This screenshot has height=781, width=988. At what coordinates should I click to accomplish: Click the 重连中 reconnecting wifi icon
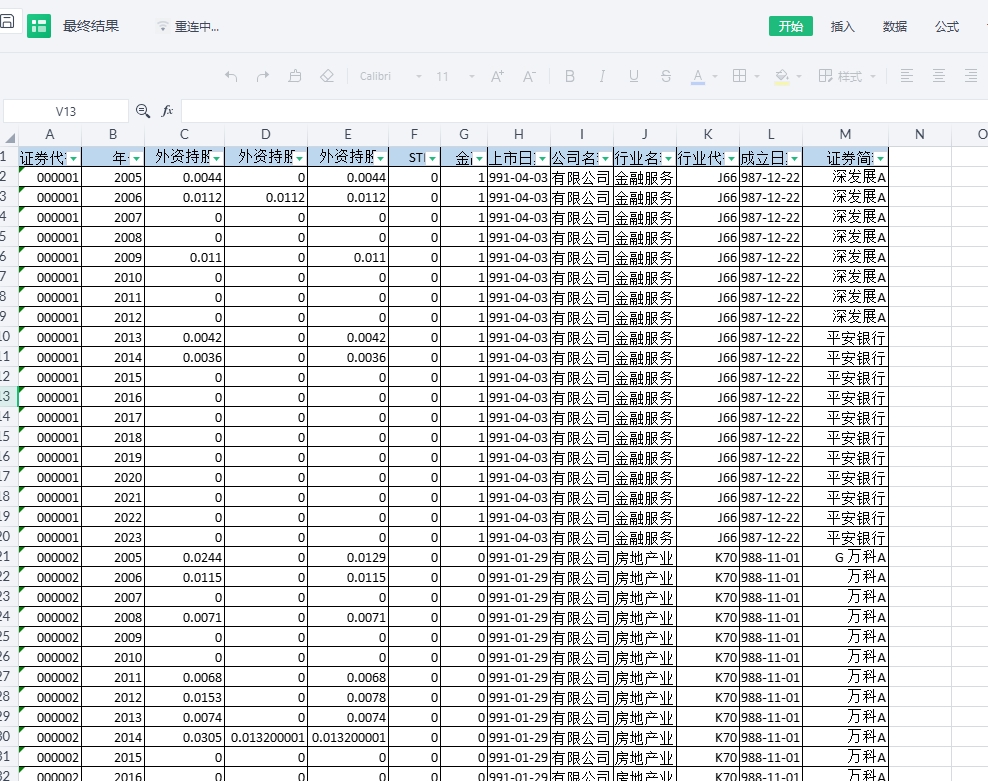pyautogui.click(x=163, y=26)
